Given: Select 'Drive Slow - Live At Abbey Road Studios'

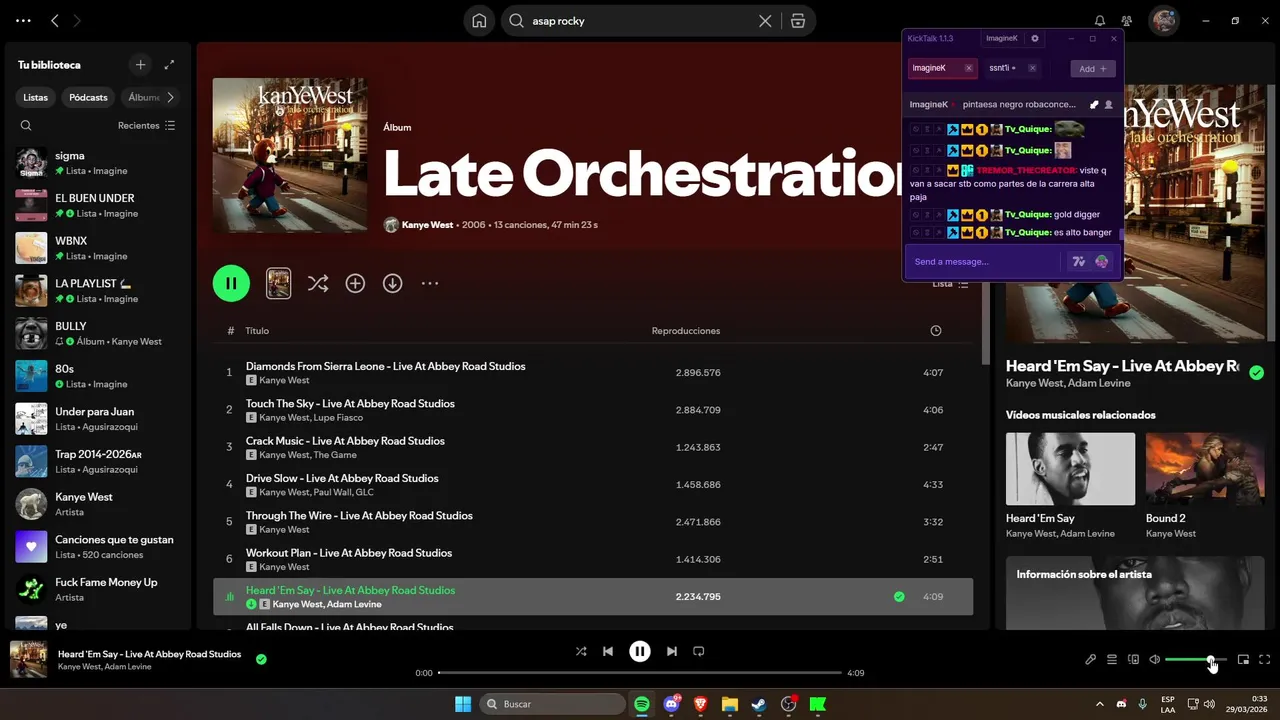Looking at the screenshot, I should point(342,478).
